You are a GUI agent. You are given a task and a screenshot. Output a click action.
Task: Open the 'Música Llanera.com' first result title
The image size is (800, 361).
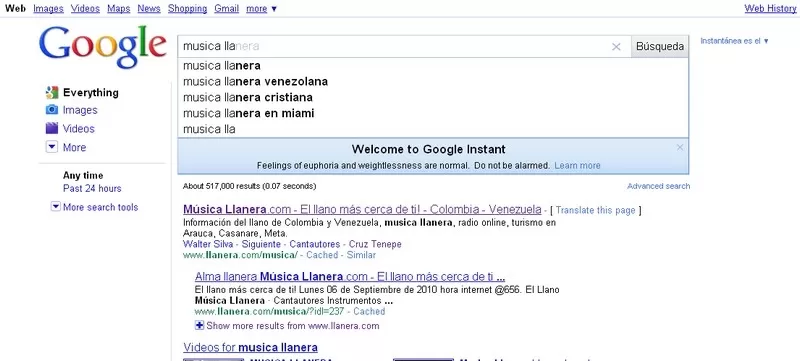tap(362, 210)
